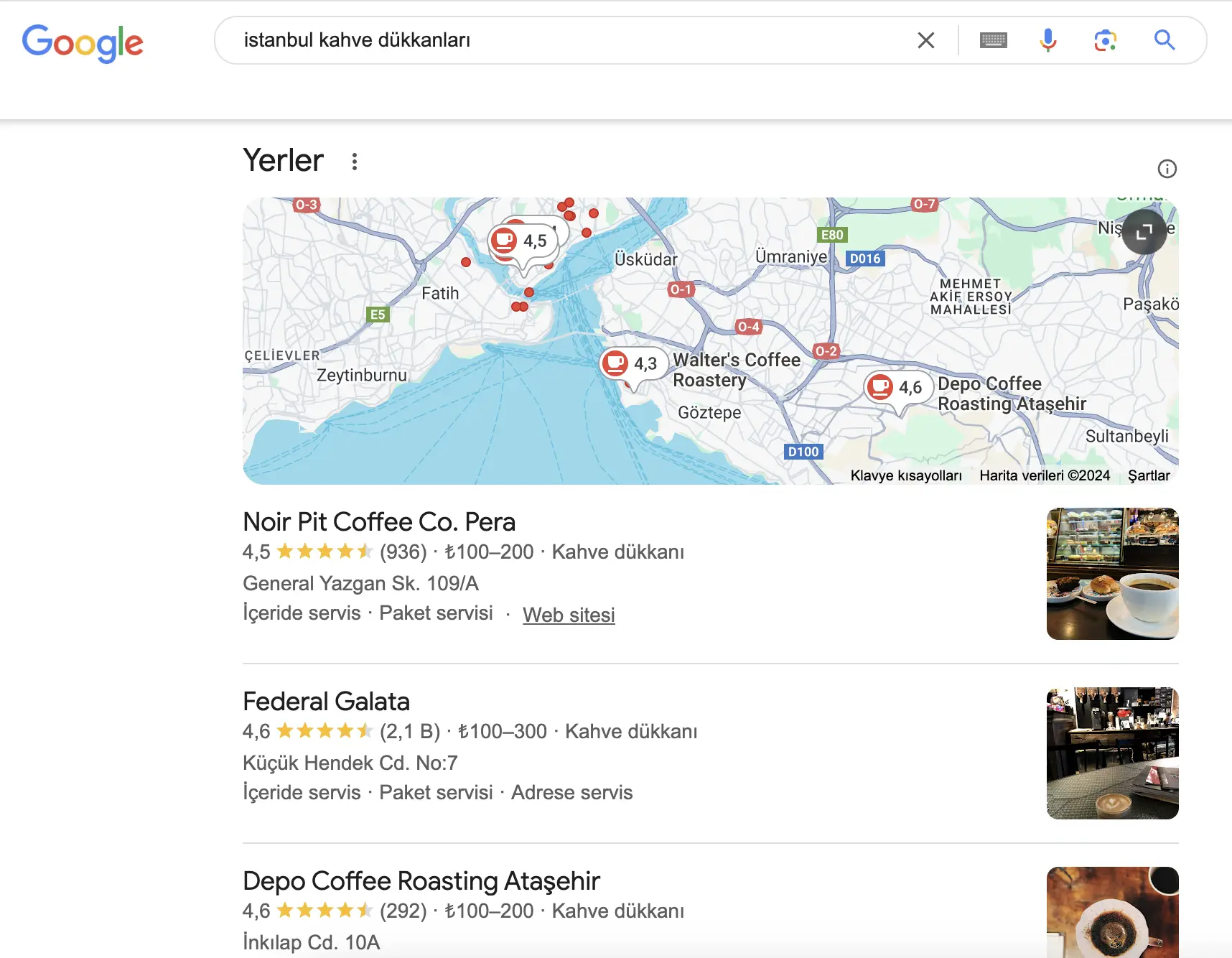This screenshot has width=1232, height=958.
Task: Click the info icon beside Yerler
Action: coord(1167,169)
